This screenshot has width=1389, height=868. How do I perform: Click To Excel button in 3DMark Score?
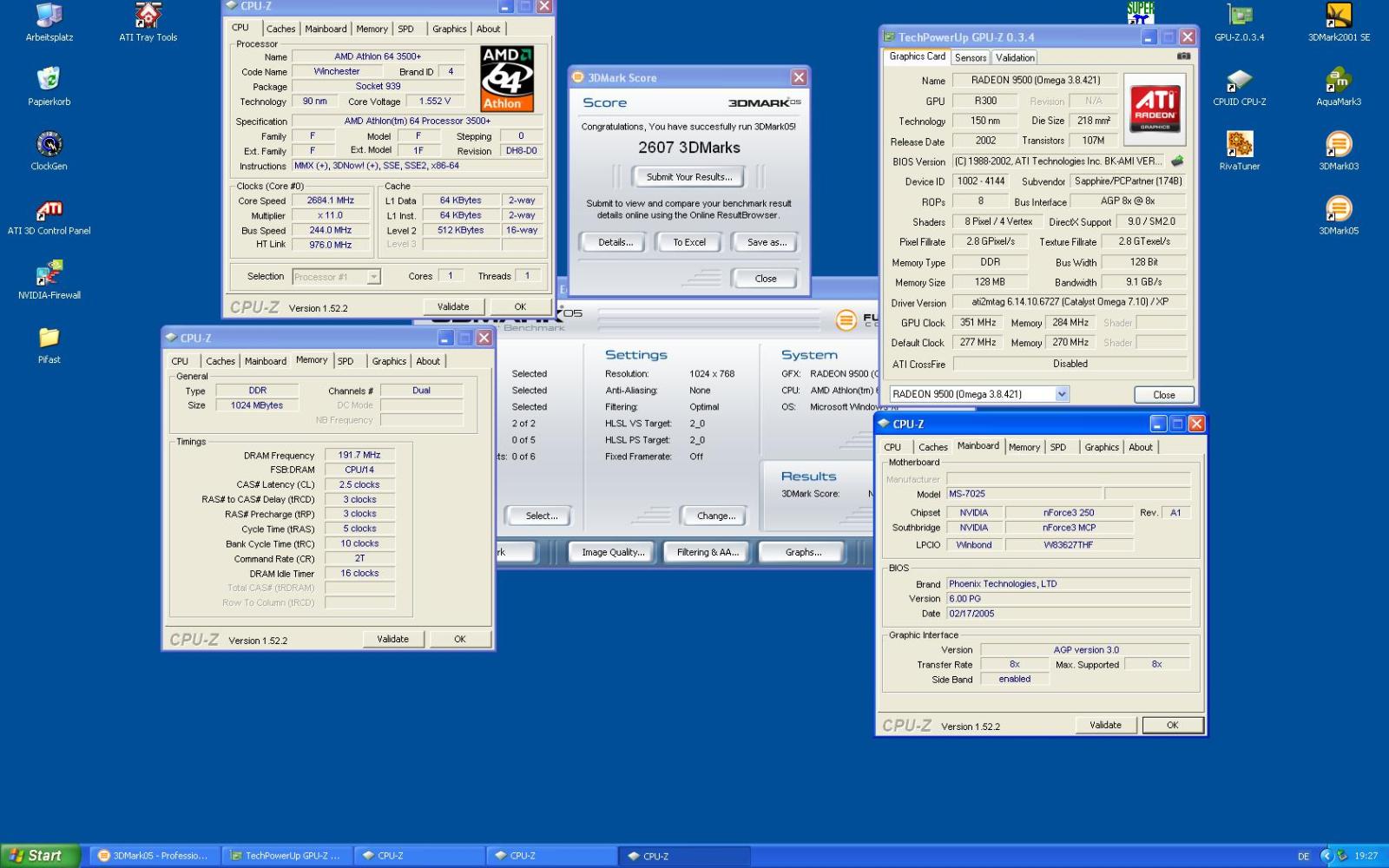pyautogui.click(x=689, y=242)
